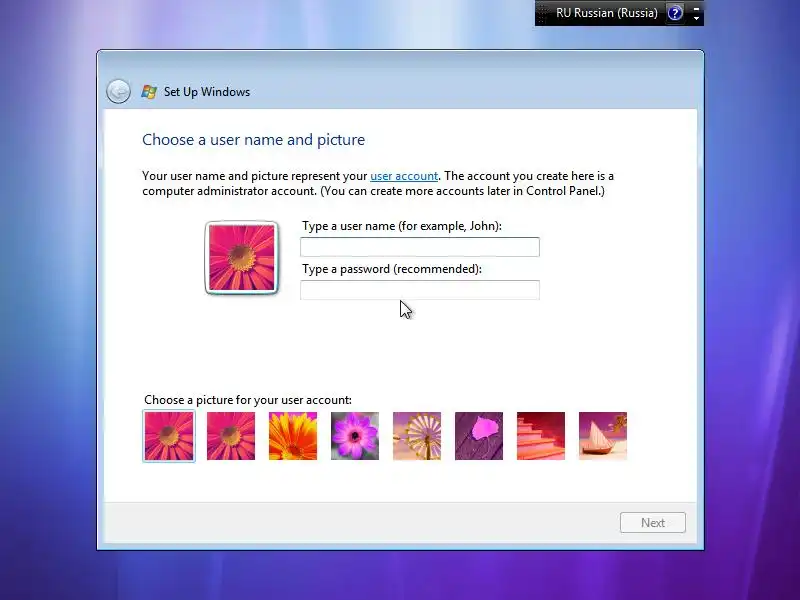Choose the sailboat picture
The image size is (800, 600).
(603, 436)
